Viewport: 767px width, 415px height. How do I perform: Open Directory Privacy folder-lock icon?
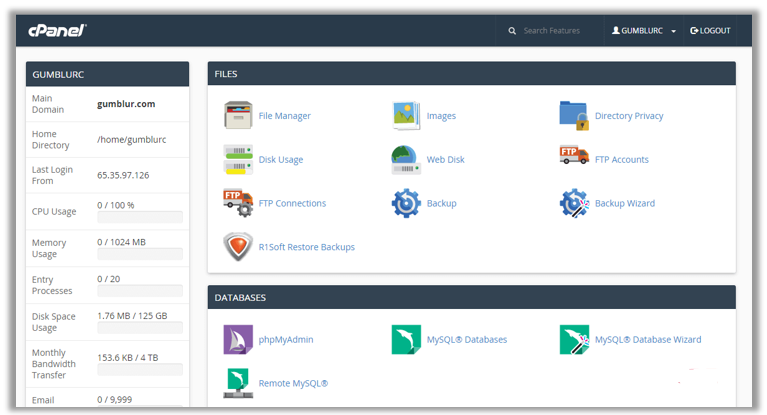[574, 115]
